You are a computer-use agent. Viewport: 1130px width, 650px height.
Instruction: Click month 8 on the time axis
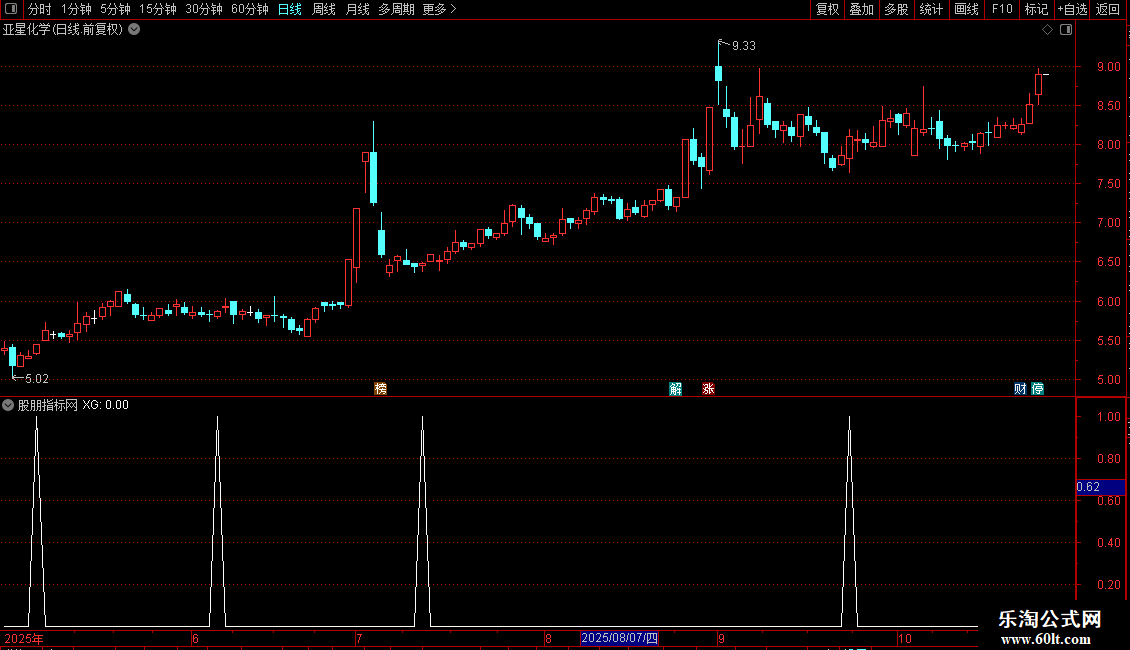[x=548, y=638]
